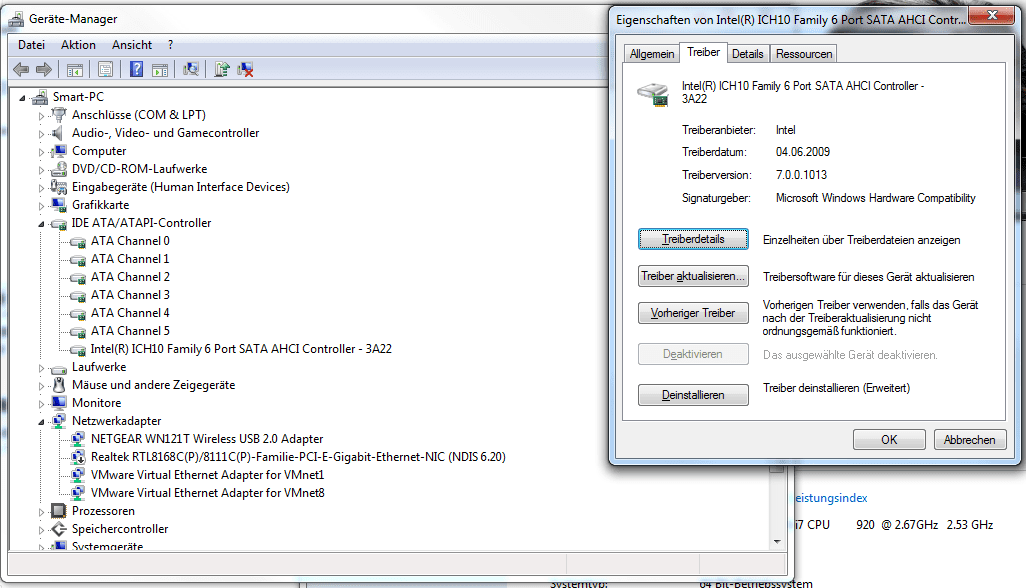Click the Speichercontroller icon
This screenshot has width=1026, height=588.
point(59,528)
